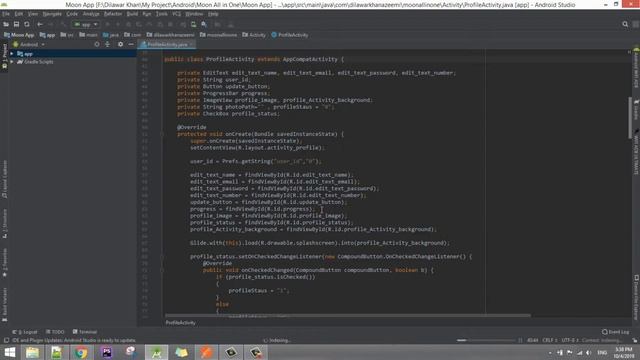Toggle the Project tool window side tab
640x360 pixels.
pyautogui.click(x=4, y=56)
